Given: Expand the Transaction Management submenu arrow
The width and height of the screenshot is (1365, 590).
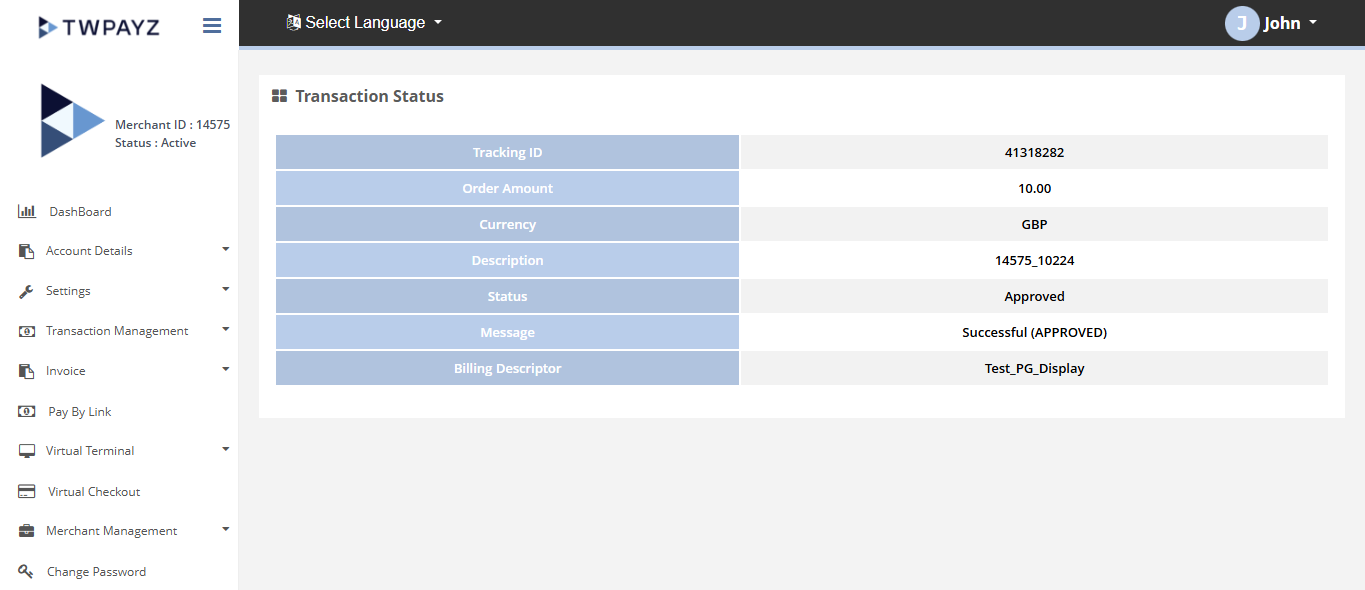Looking at the screenshot, I should (x=226, y=329).
